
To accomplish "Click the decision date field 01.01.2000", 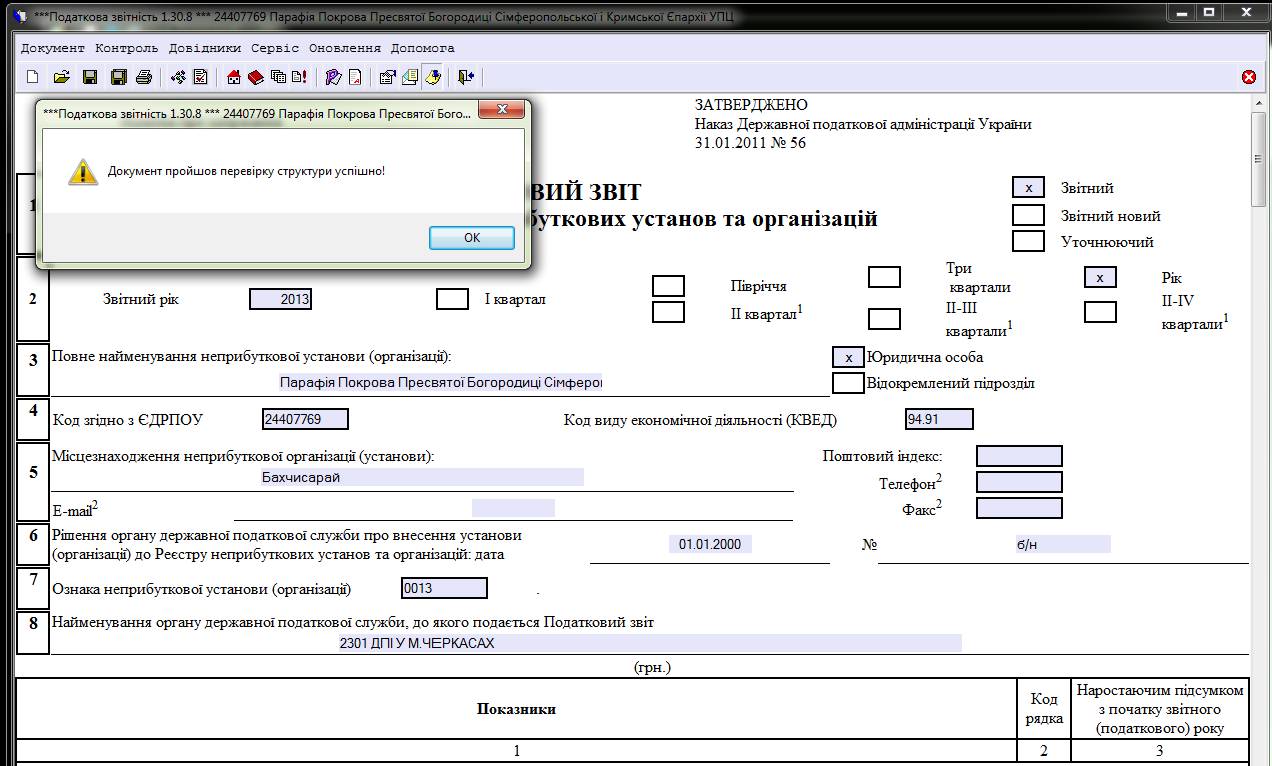I will coord(710,544).
